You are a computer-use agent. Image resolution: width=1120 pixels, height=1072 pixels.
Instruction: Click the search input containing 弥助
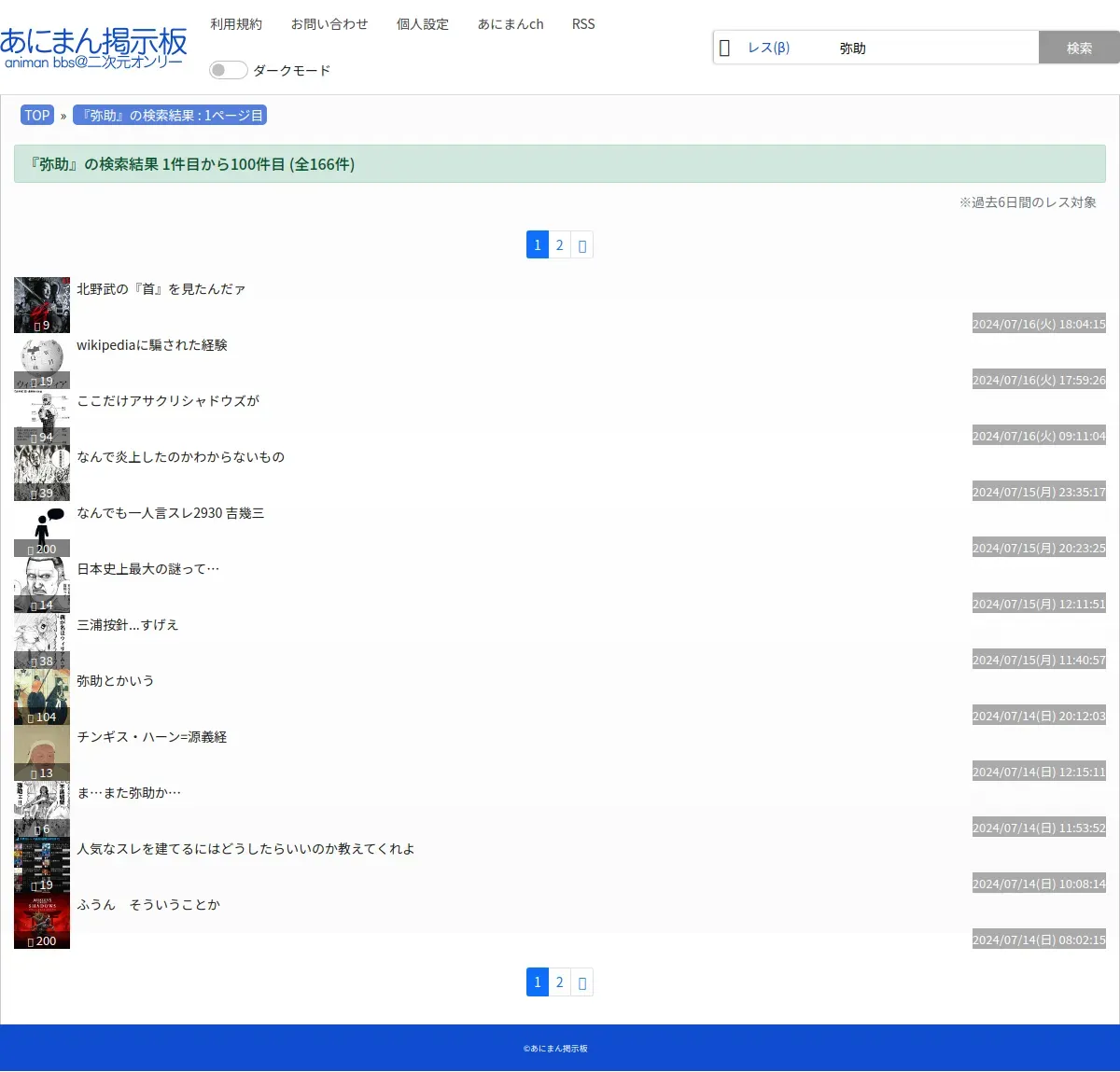933,48
